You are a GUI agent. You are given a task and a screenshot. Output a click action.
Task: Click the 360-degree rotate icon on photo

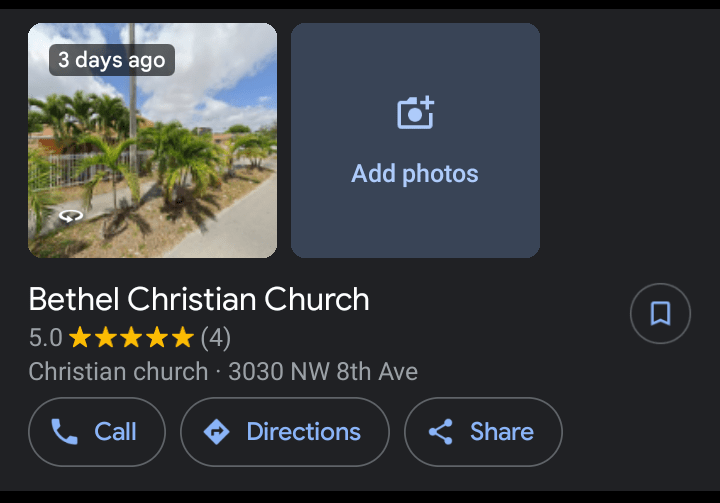(70, 215)
